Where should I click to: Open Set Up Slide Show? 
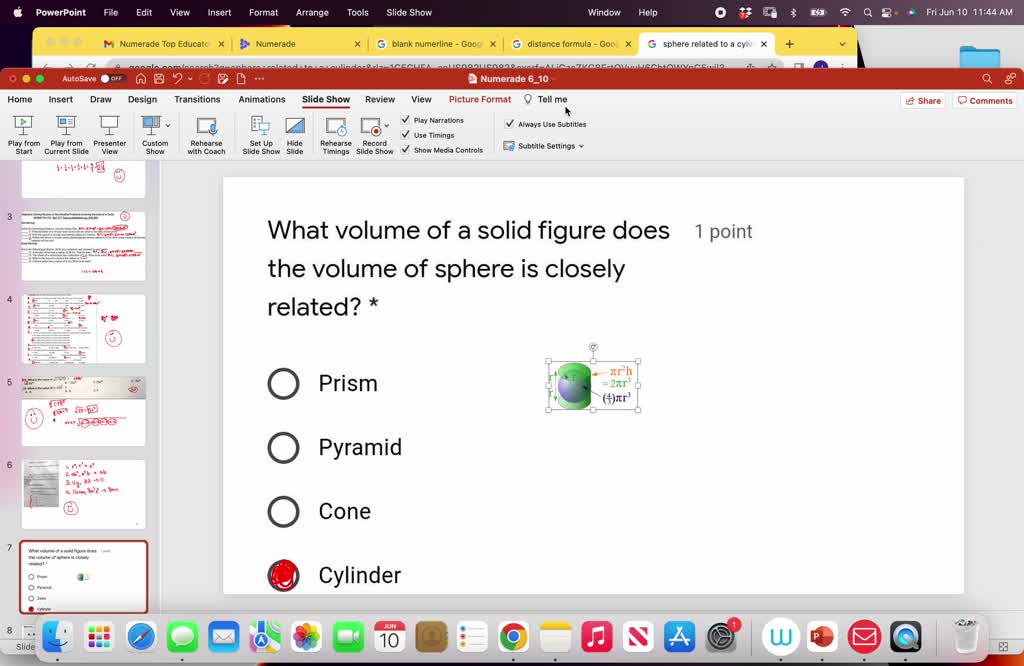pos(260,133)
